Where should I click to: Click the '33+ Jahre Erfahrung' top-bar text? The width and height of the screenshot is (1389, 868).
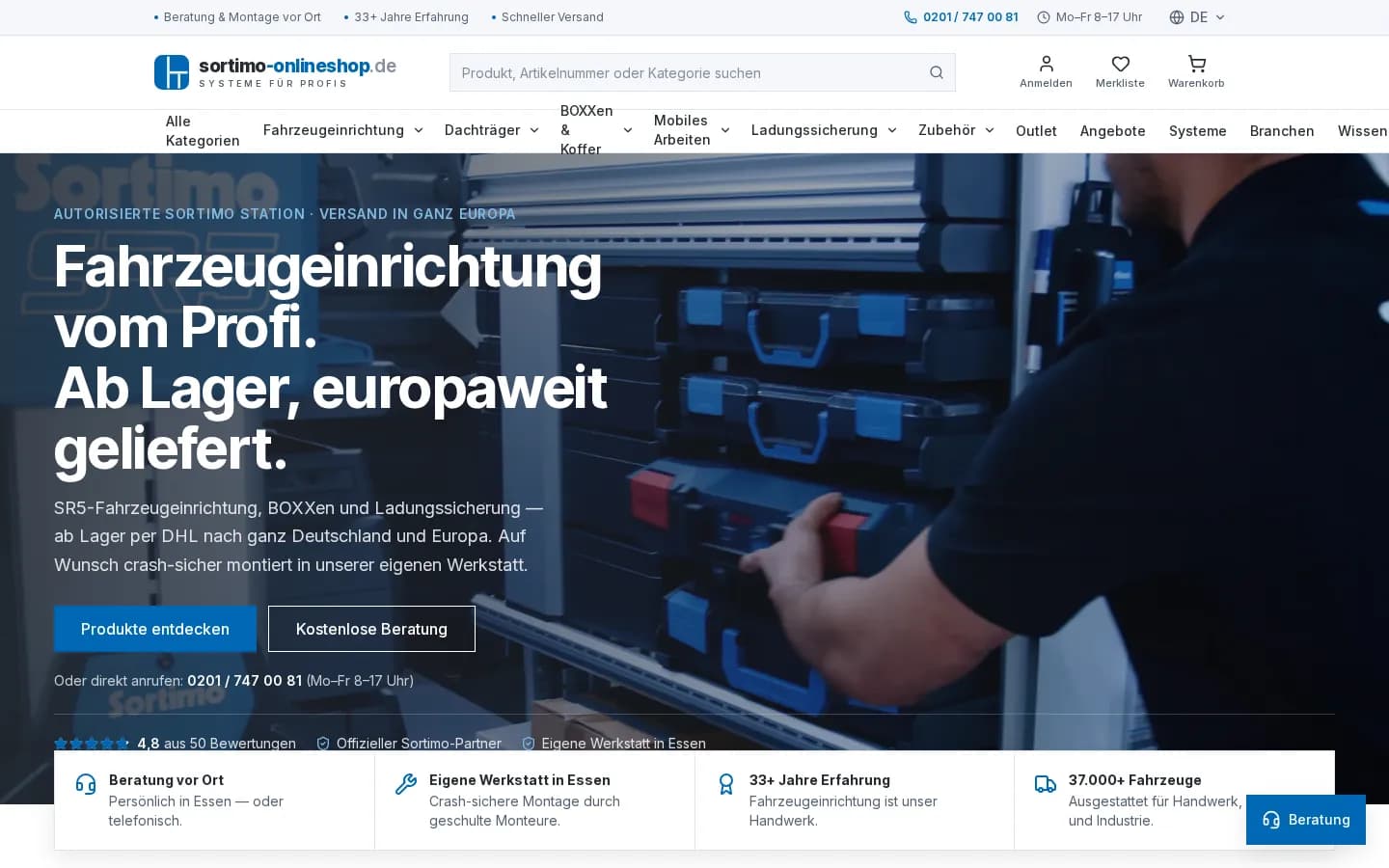coord(411,17)
